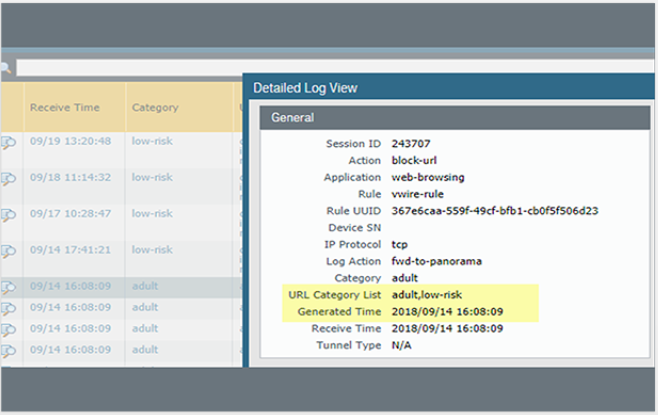Click adult category in the highlighted row
Image resolution: width=658 pixels, height=415 pixels.
click(145, 286)
